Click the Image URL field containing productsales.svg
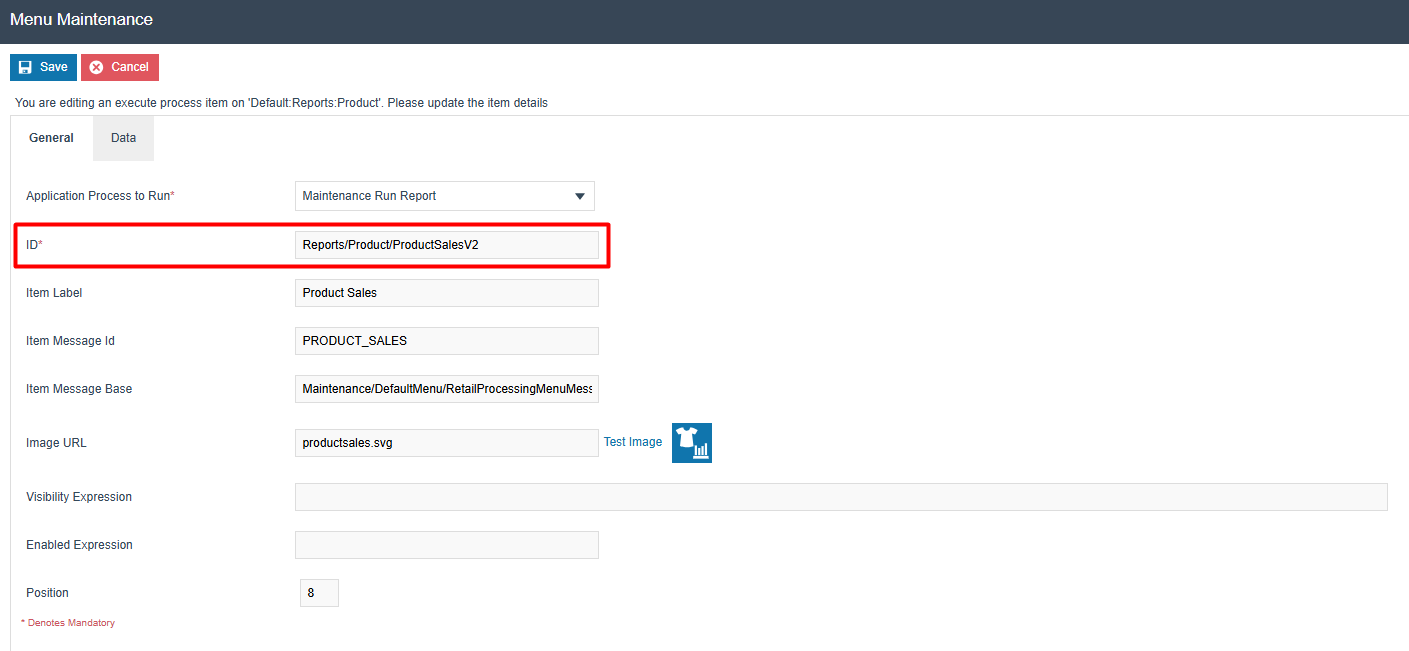The width and height of the screenshot is (1409, 651). [446, 443]
